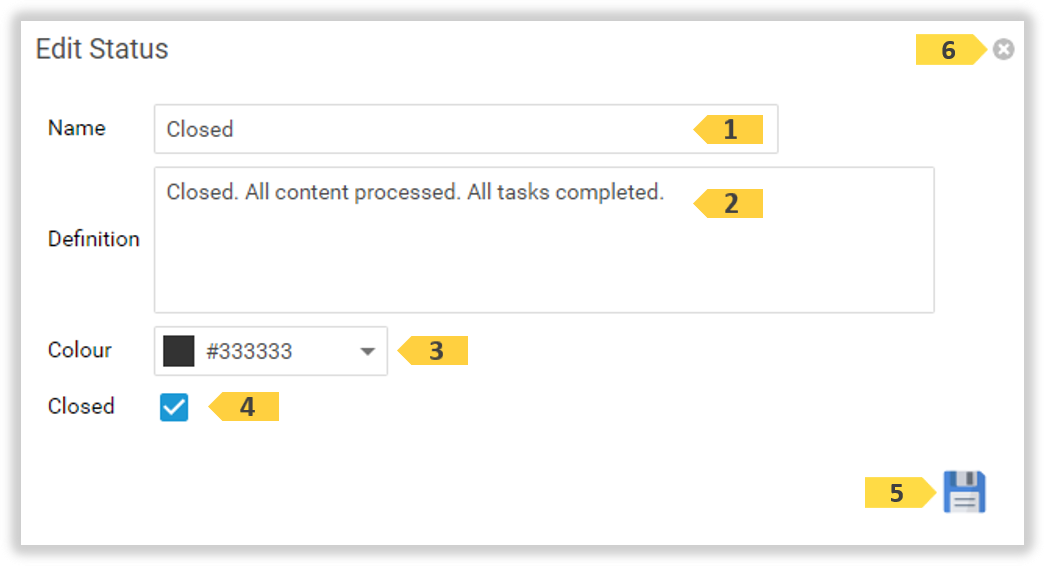Click the floppy disk save icon

[x=964, y=492]
